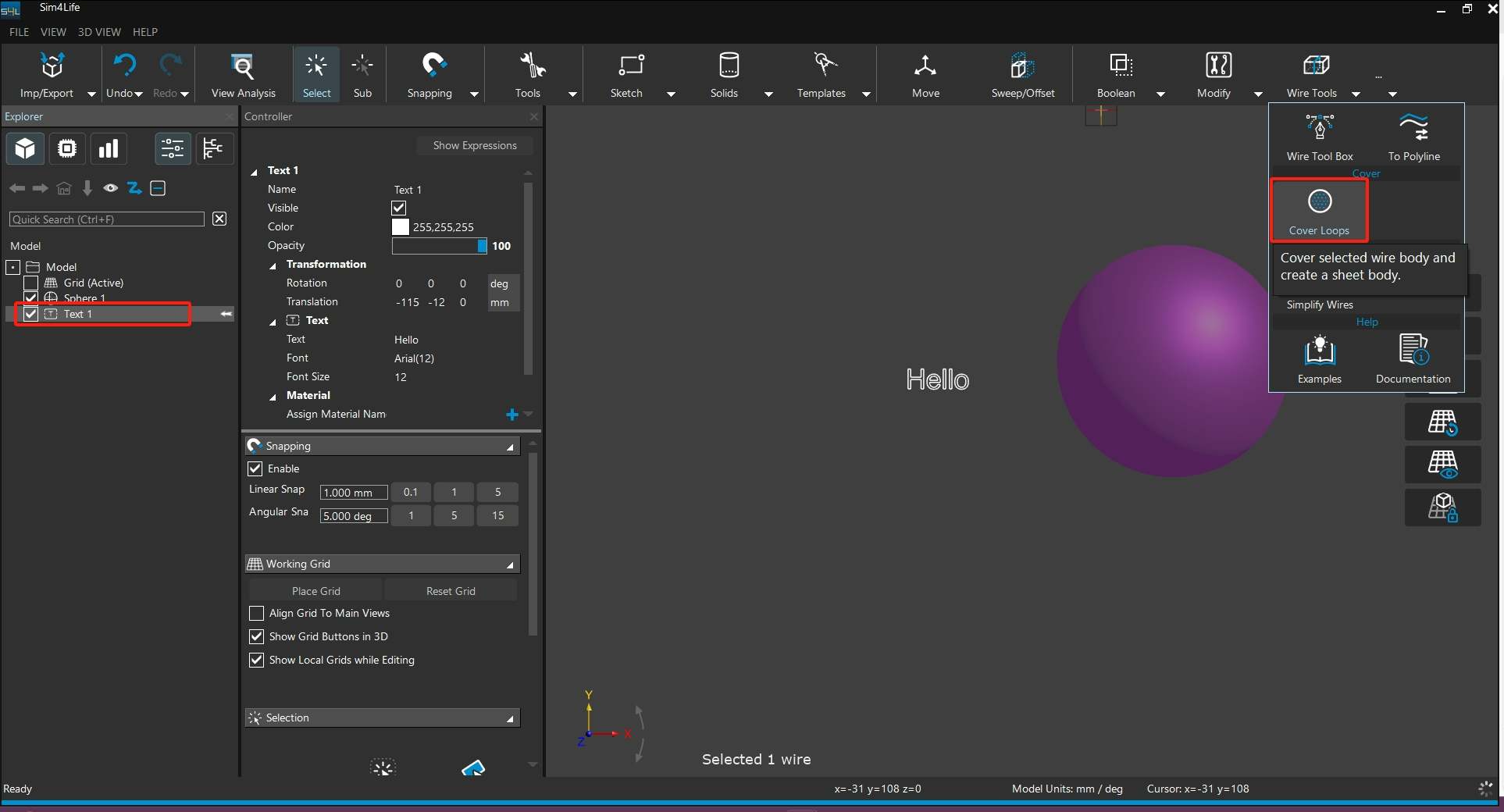Click the Quick Search input field
Viewport: 1504px width, 812px height.
pos(106,219)
